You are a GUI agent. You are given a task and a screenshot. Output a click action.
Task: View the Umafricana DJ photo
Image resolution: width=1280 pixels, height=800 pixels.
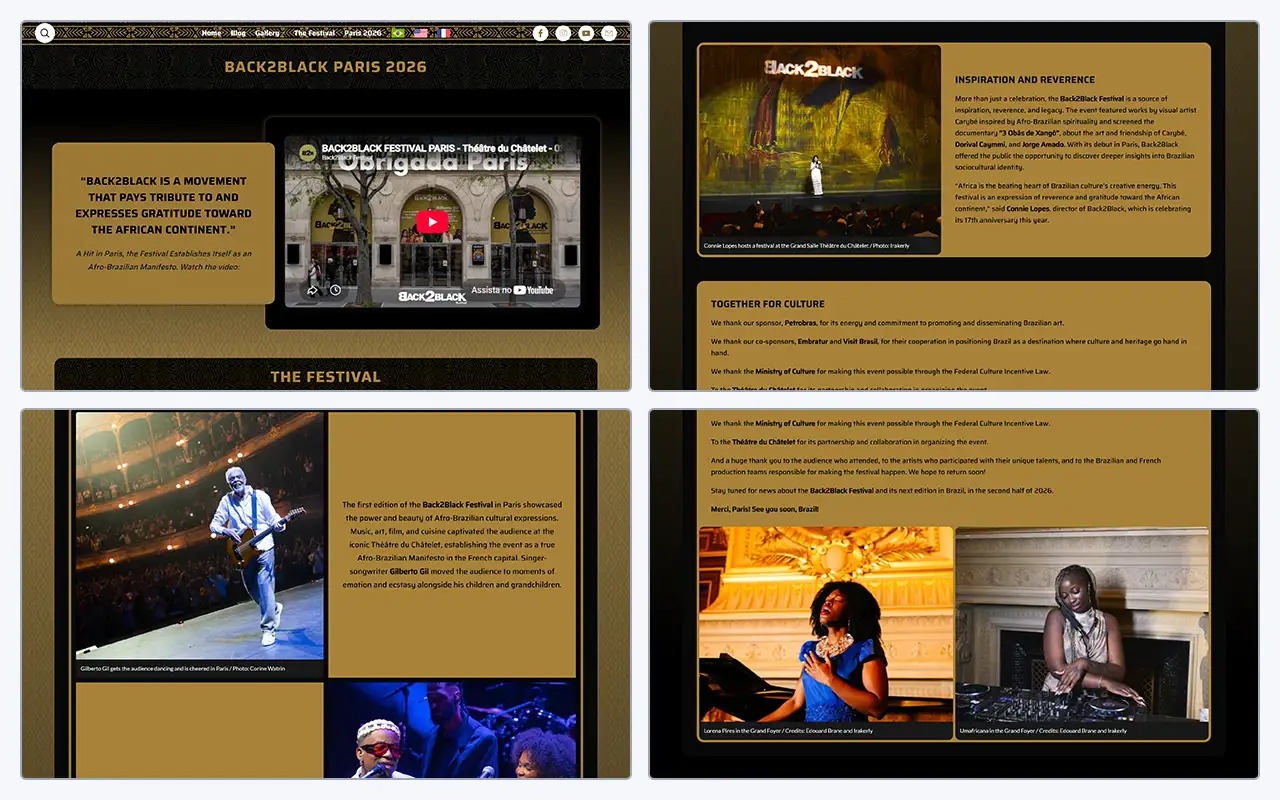(x=1082, y=624)
